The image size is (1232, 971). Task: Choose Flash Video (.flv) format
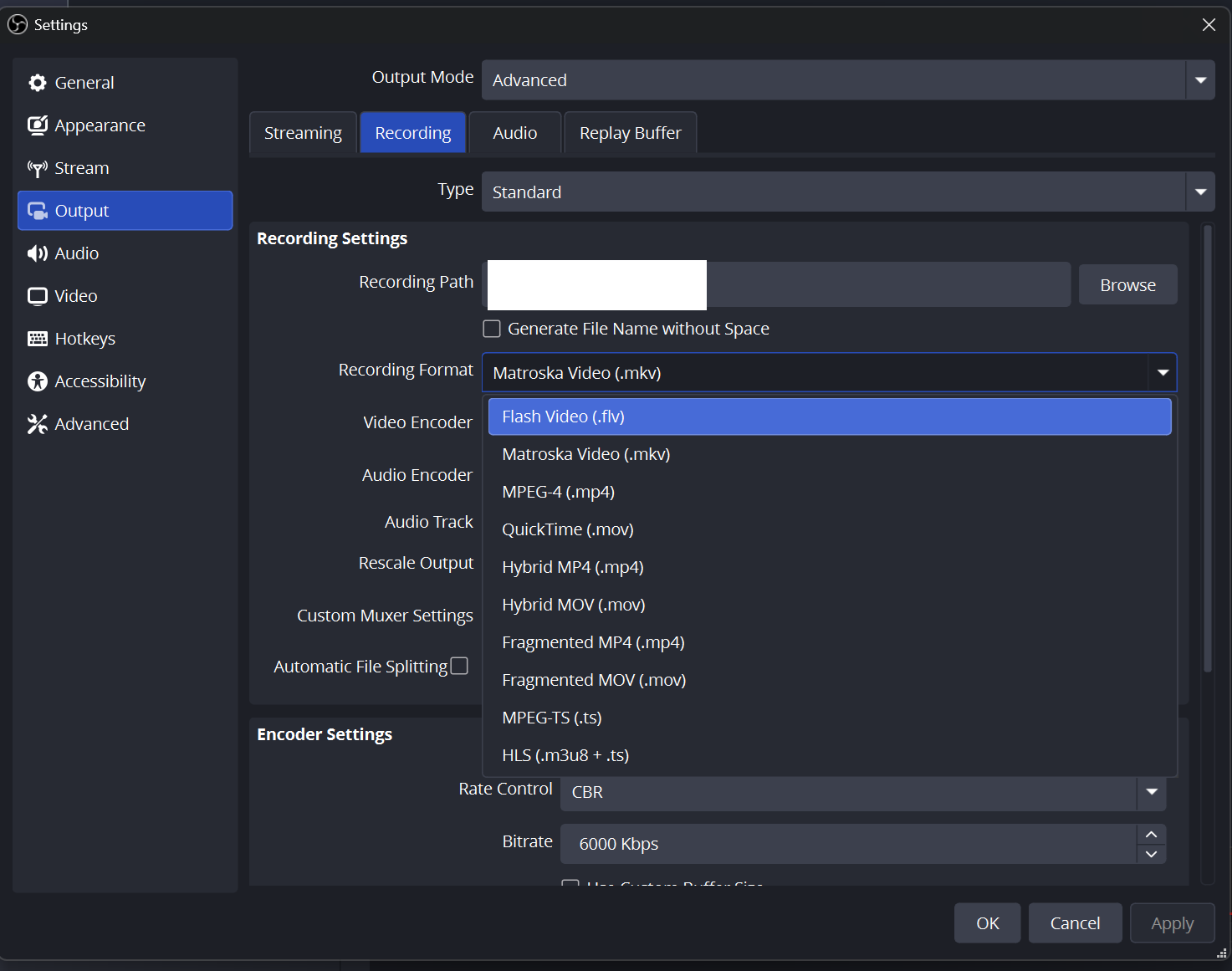click(830, 417)
